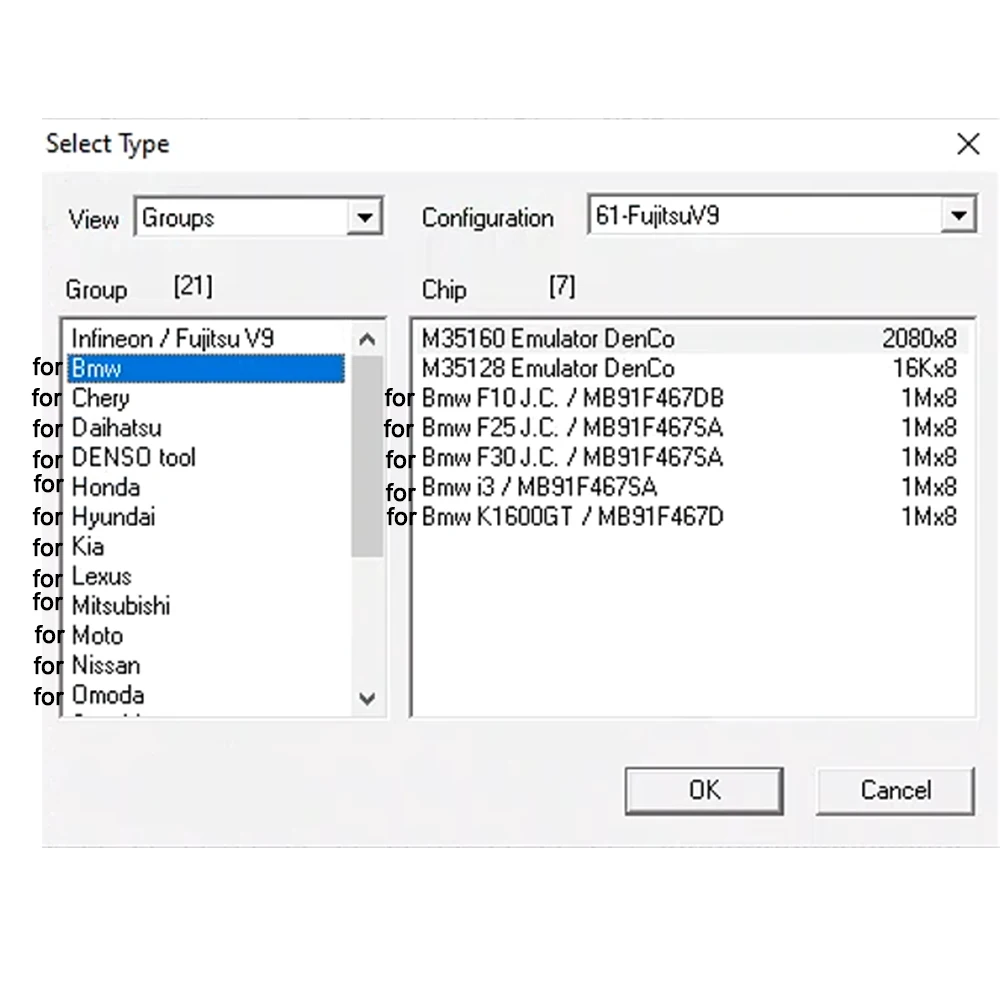The height and width of the screenshot is (1000, 1000).
Task: Select the Bmw group entry
Action: pyautogui.click(x=206, y=368)
